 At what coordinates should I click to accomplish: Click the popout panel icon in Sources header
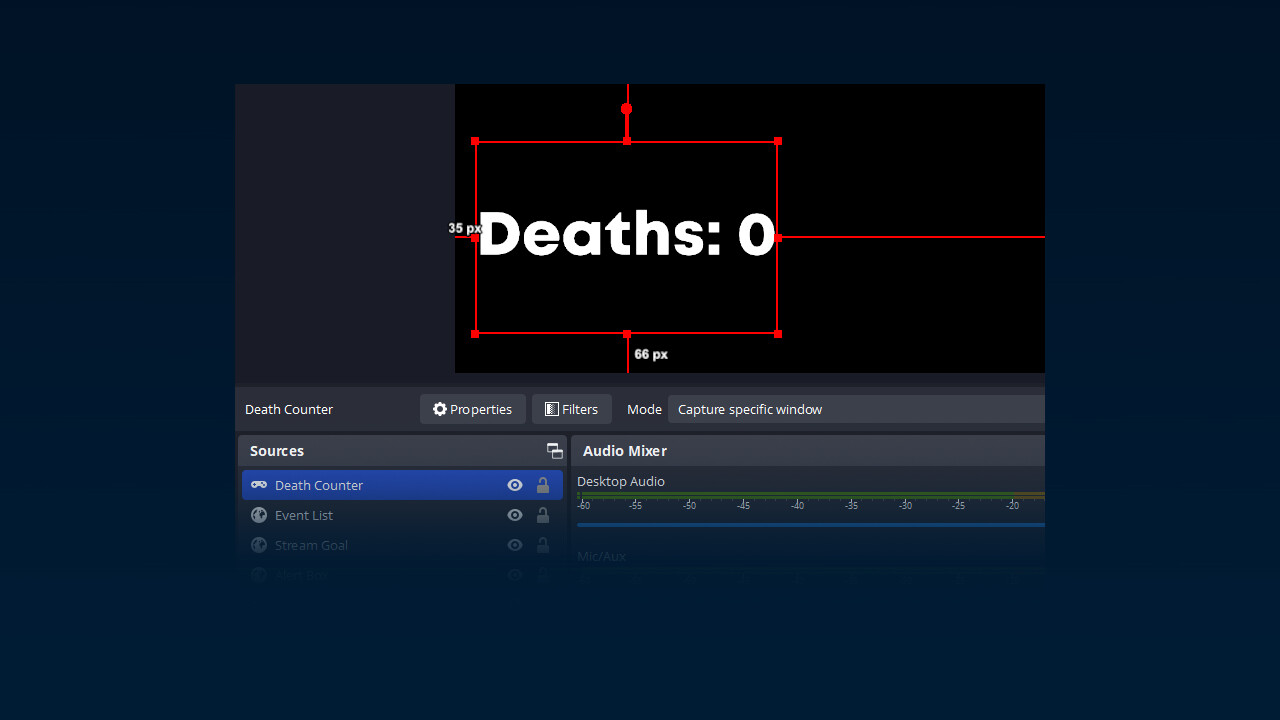point(554,451)
